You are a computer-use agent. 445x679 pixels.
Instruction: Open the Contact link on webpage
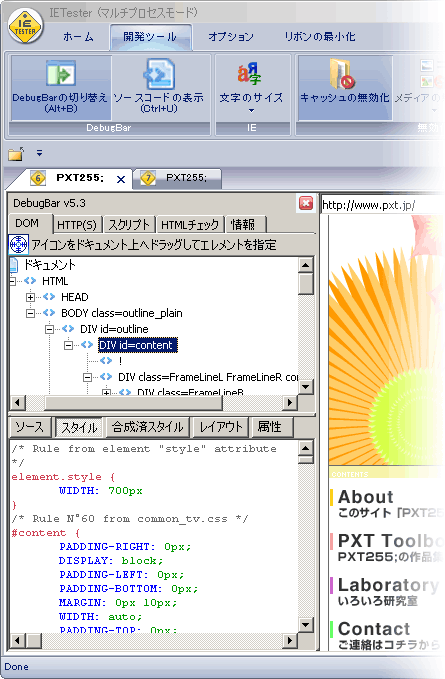374,629
